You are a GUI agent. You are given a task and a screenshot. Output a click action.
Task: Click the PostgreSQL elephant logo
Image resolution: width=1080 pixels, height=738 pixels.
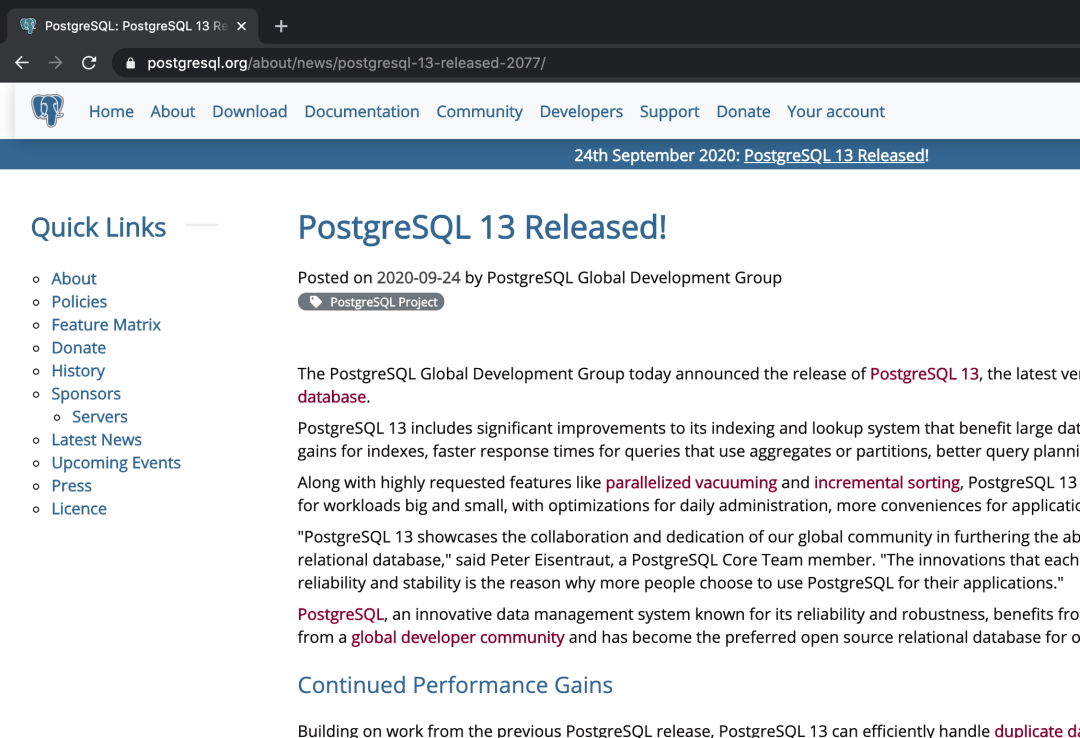point(46,110)
